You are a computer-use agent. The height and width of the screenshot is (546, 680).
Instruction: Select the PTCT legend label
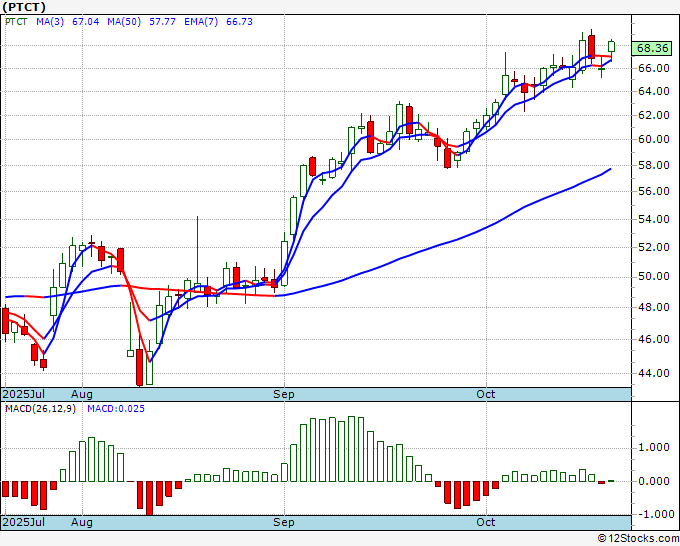click(16, 22)
